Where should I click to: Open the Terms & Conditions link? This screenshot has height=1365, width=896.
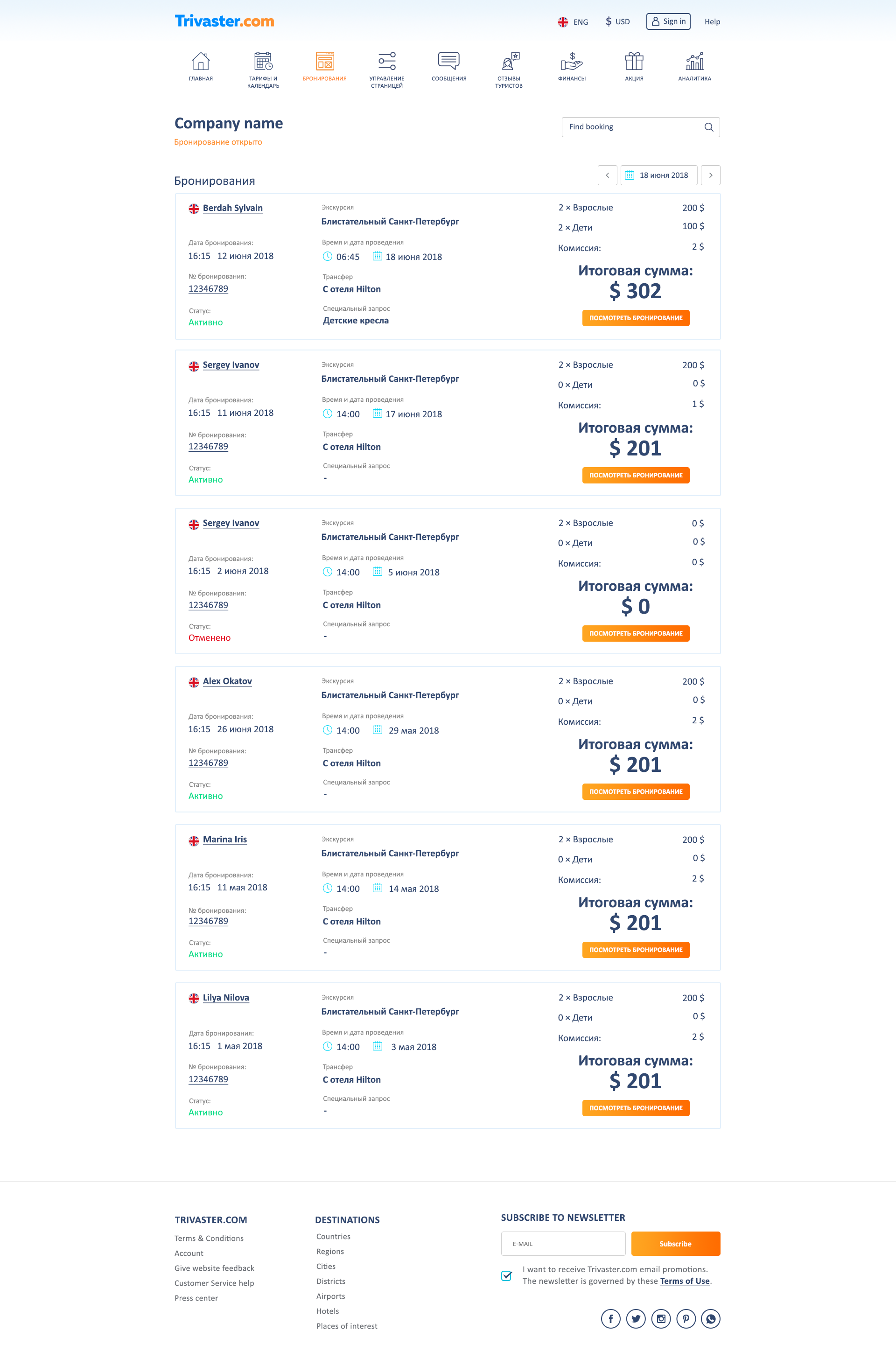coord(209,1238)
